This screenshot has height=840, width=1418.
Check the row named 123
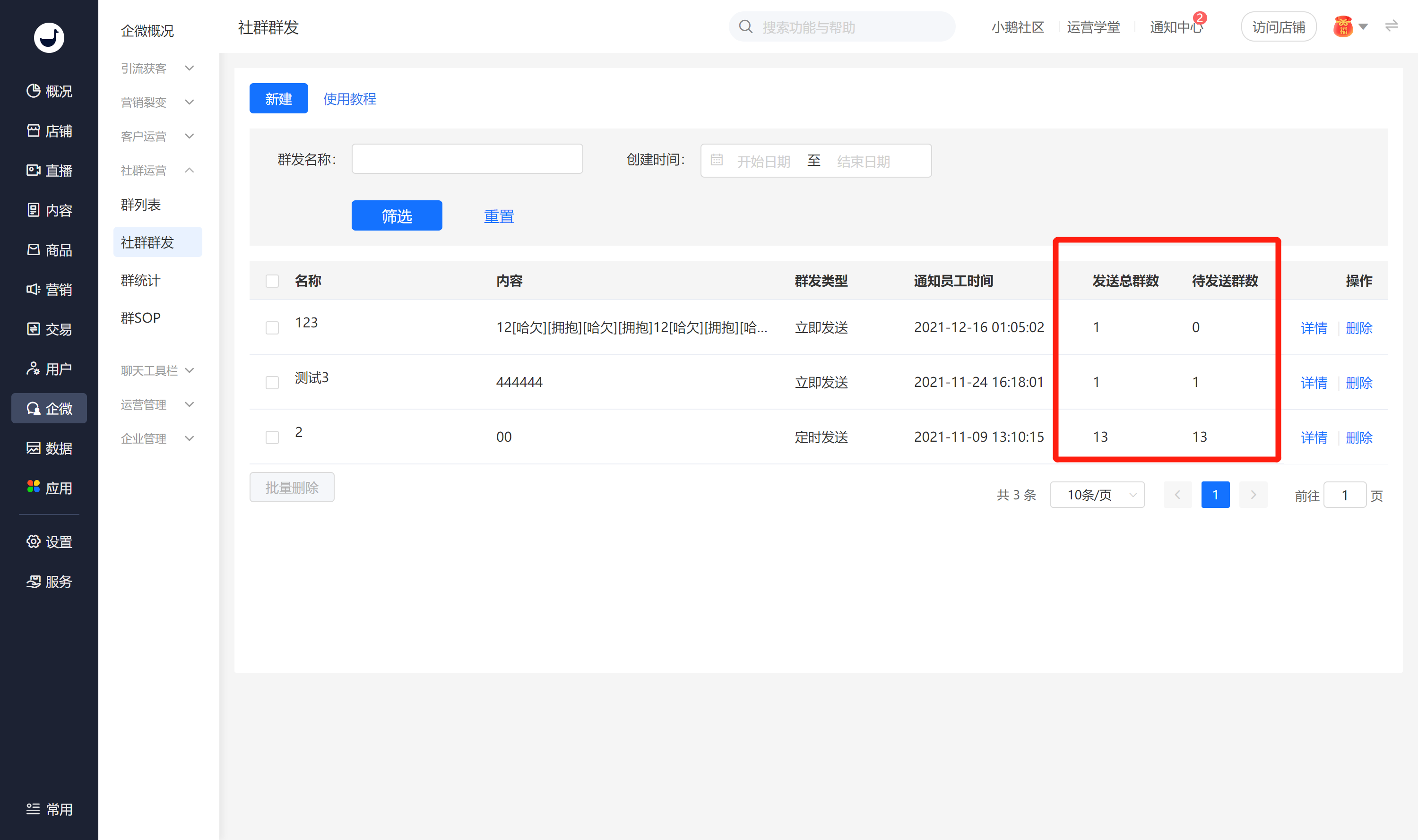click(x=272, y=328)
